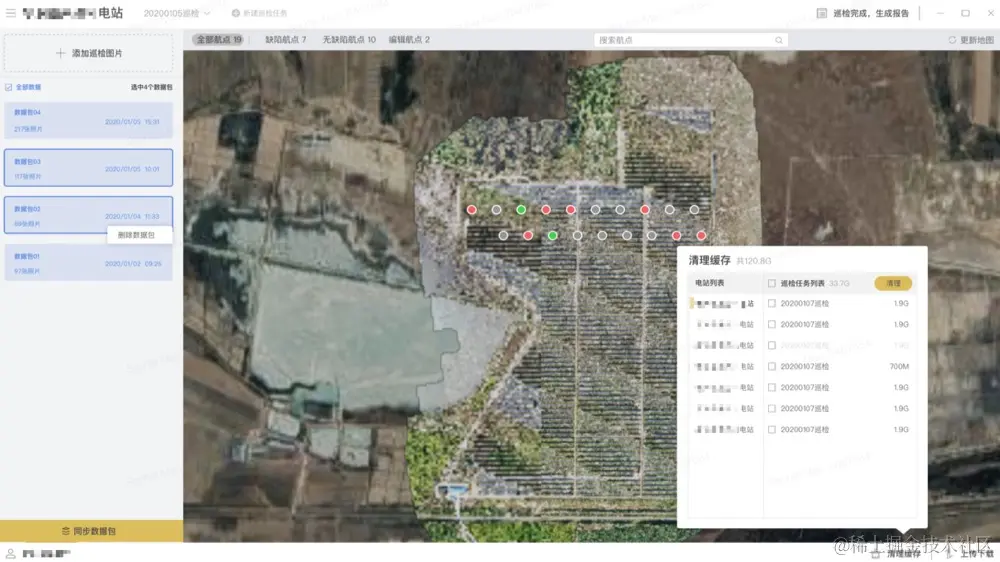Click the 选中4个数据包 label

(151, 87)
